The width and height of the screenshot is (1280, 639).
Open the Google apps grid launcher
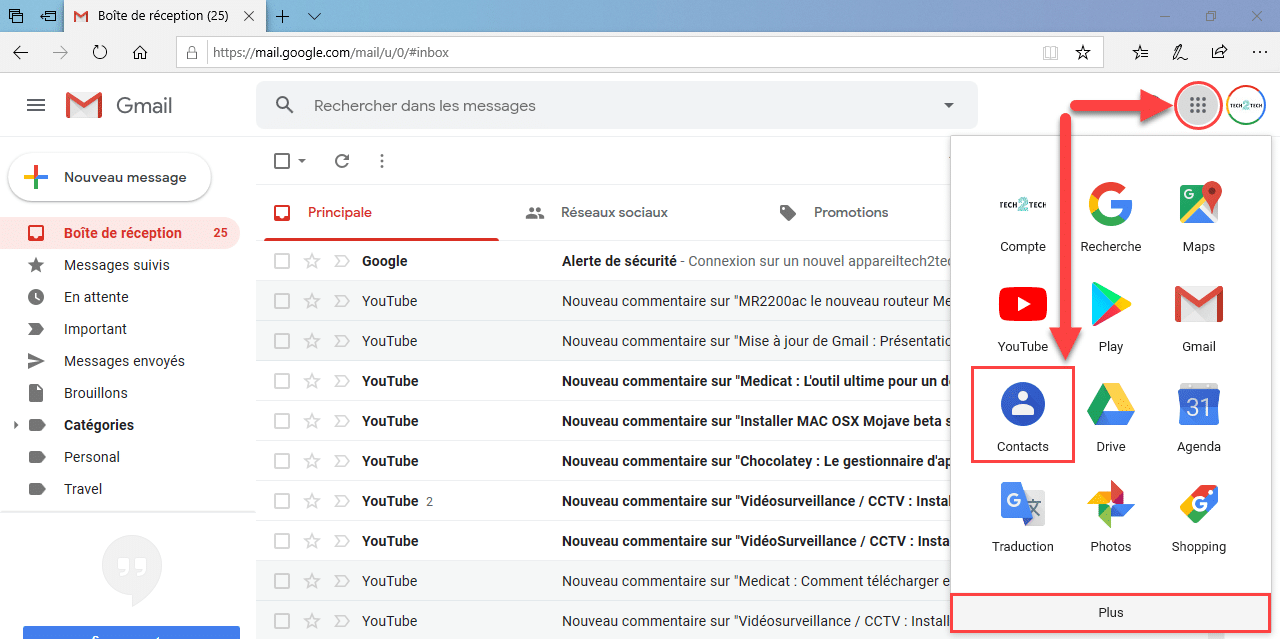click(x=1198, y=105)
